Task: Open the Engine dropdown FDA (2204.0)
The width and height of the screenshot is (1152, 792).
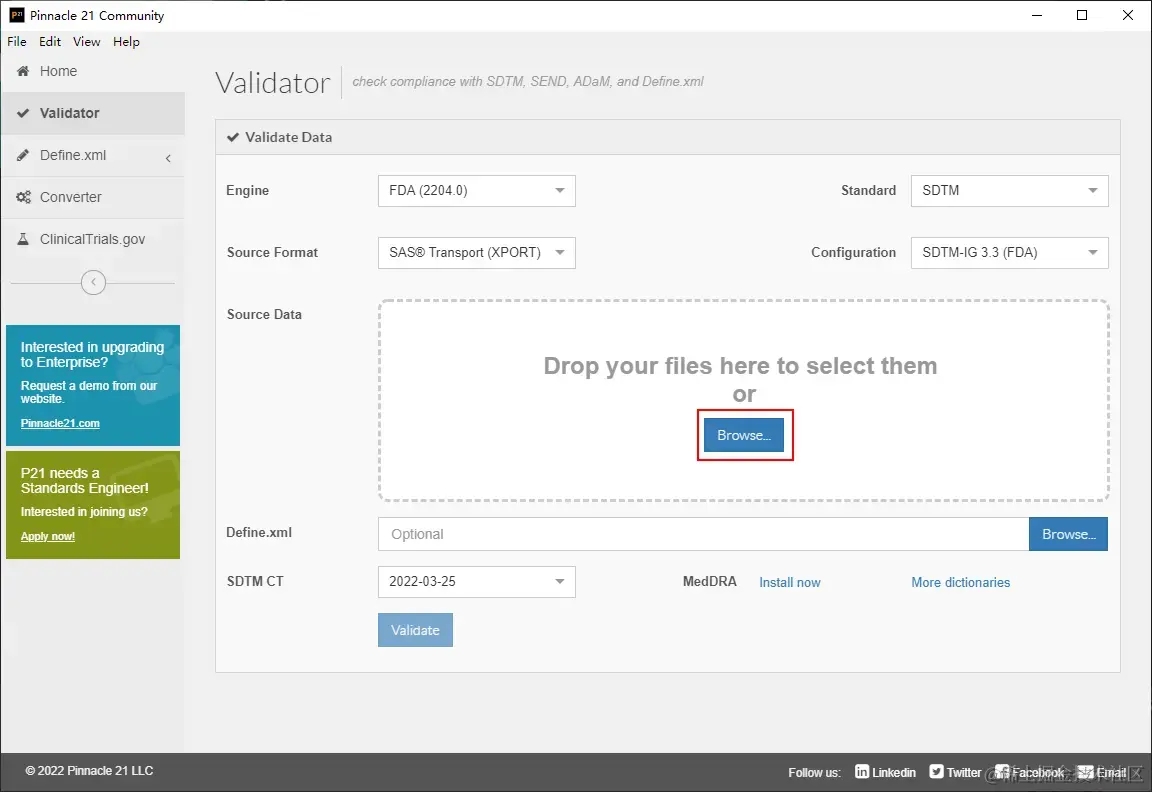Action: tap(477, 191)
